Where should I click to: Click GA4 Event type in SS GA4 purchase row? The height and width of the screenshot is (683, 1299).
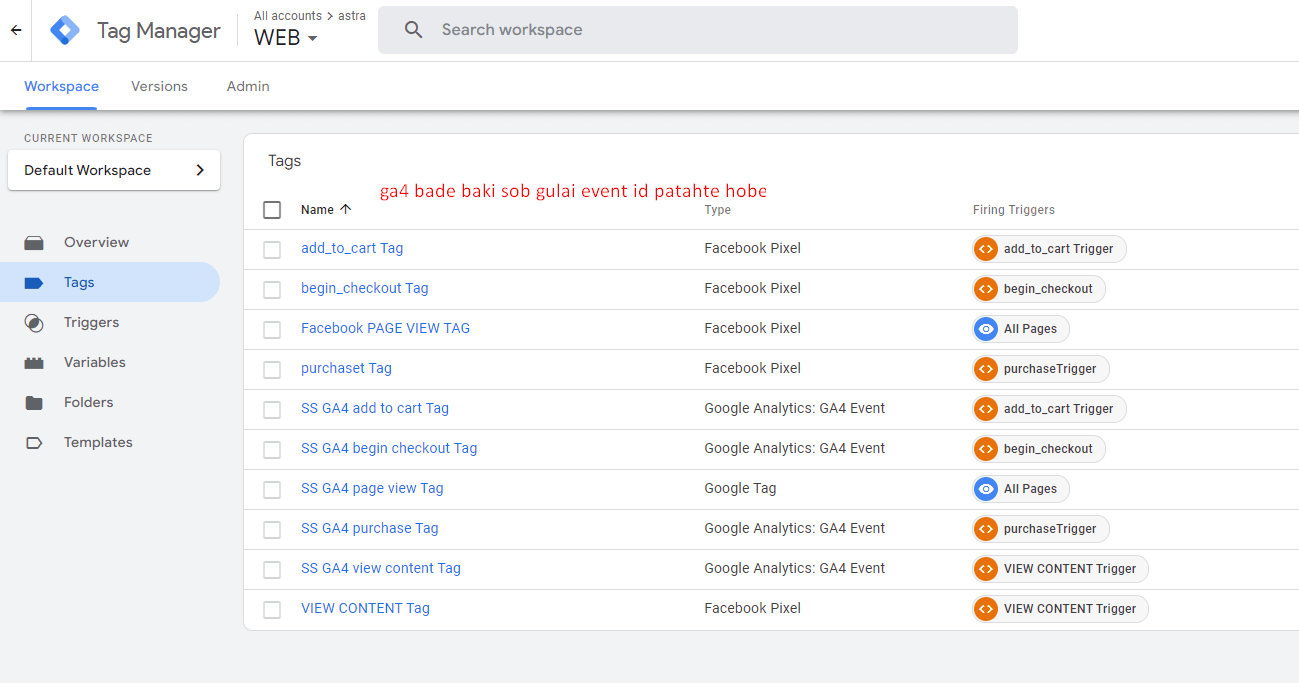(794, 528)
